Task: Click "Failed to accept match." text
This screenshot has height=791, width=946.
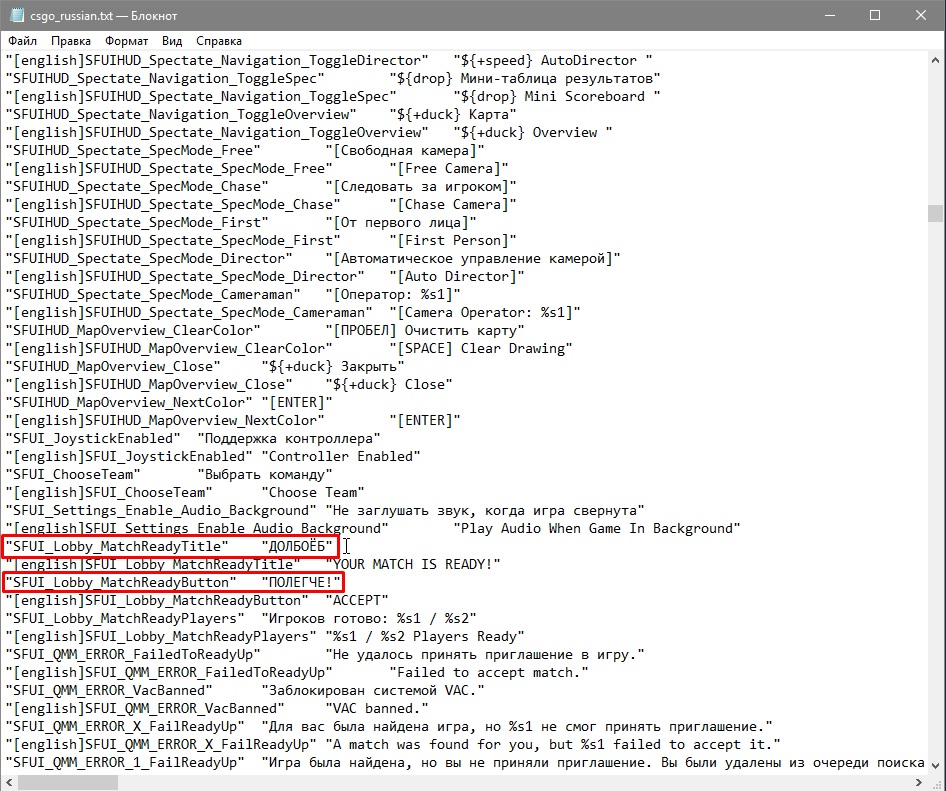Action: [489, 673]
